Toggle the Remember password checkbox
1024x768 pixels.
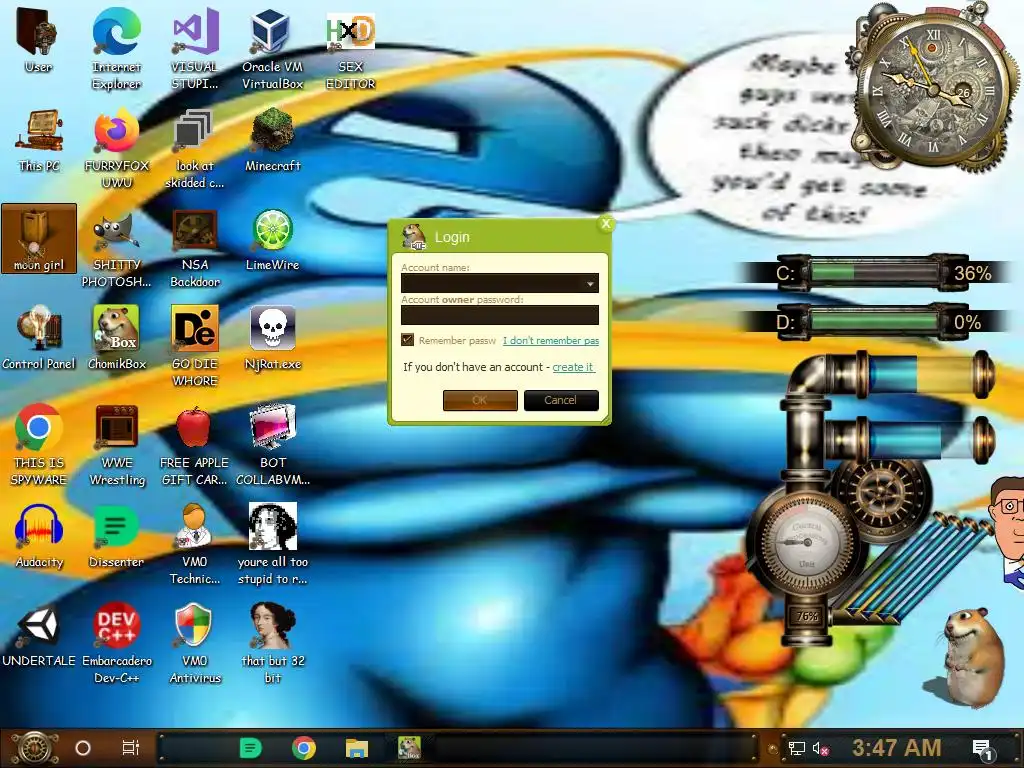point(408,340)
